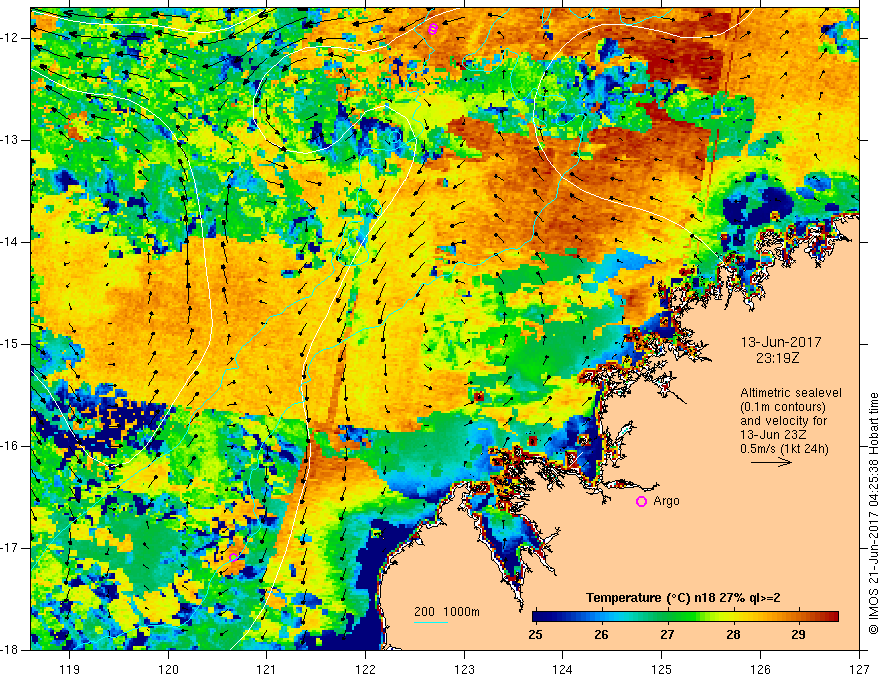This screenshot has height=680, width=880.
Task: Click the '13-Jun-2017' date text
Action: [x=781, y=342]
